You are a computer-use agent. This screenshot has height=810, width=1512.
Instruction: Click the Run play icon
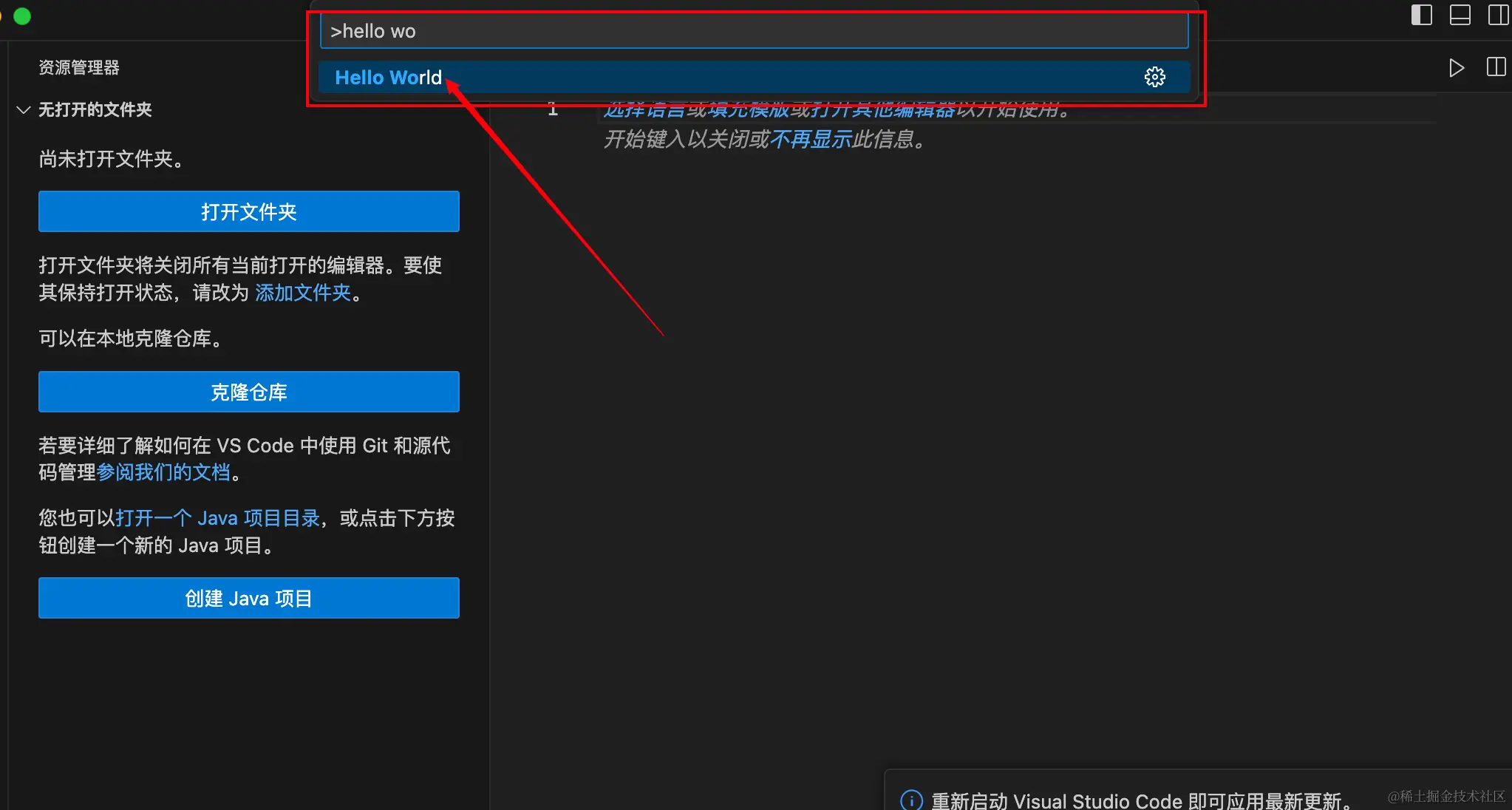pyautogui.click(x=1456, y=68)
